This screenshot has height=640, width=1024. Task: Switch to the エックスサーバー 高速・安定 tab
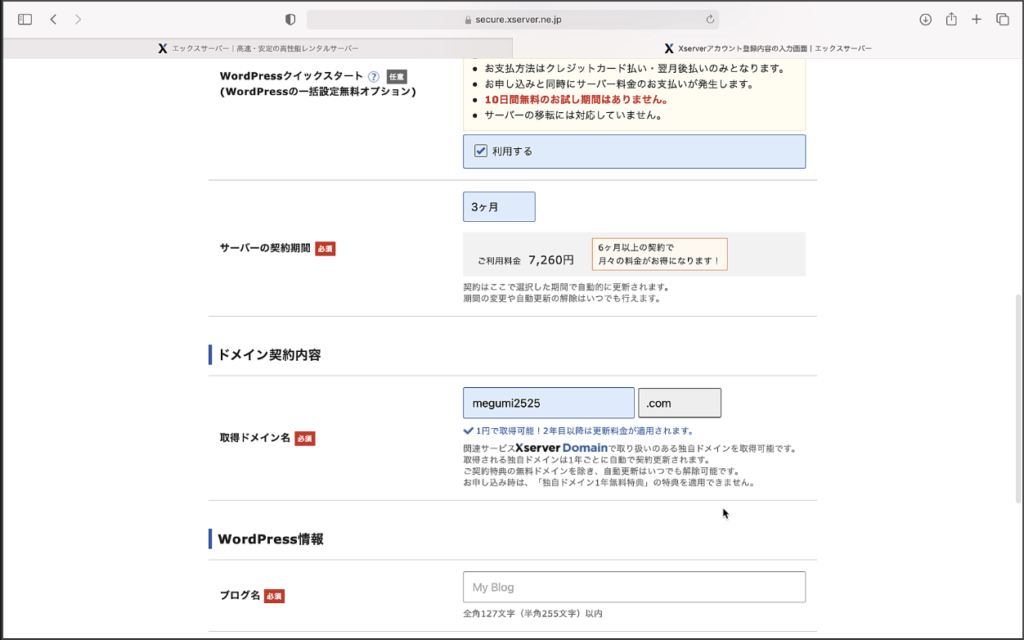(x=258, y=48)
